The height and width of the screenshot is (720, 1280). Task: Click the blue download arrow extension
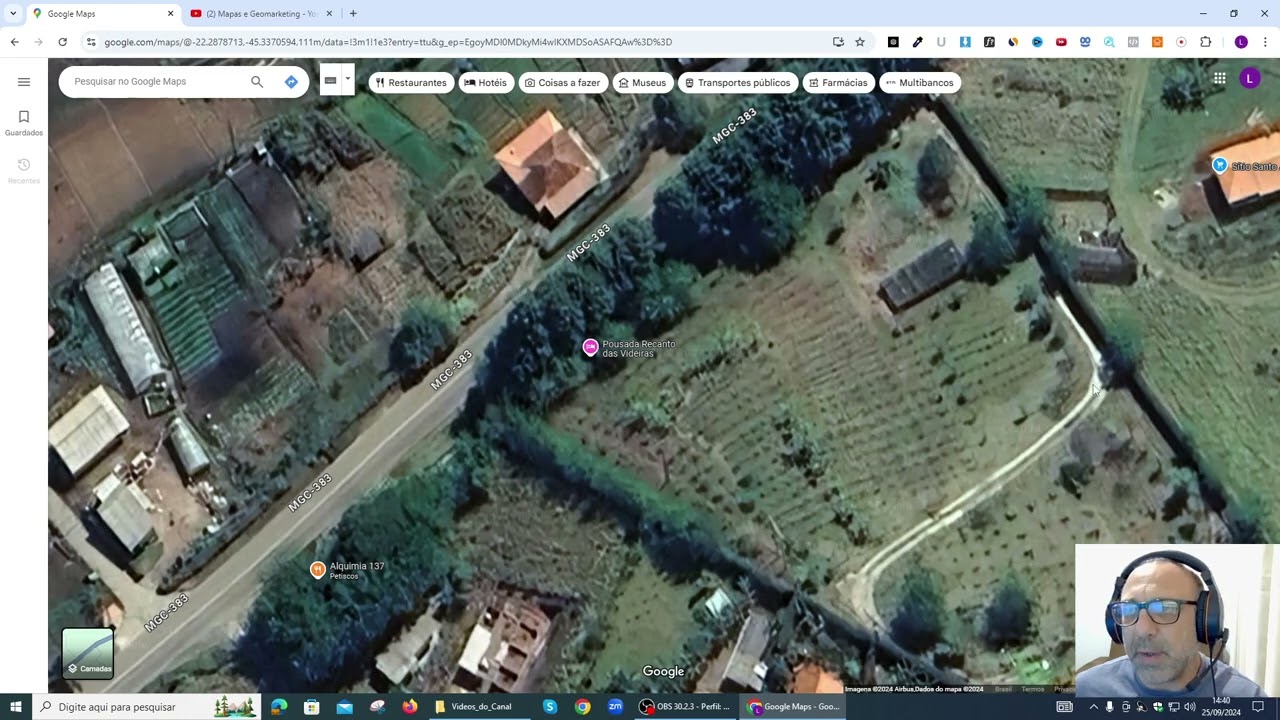(965, 42)
